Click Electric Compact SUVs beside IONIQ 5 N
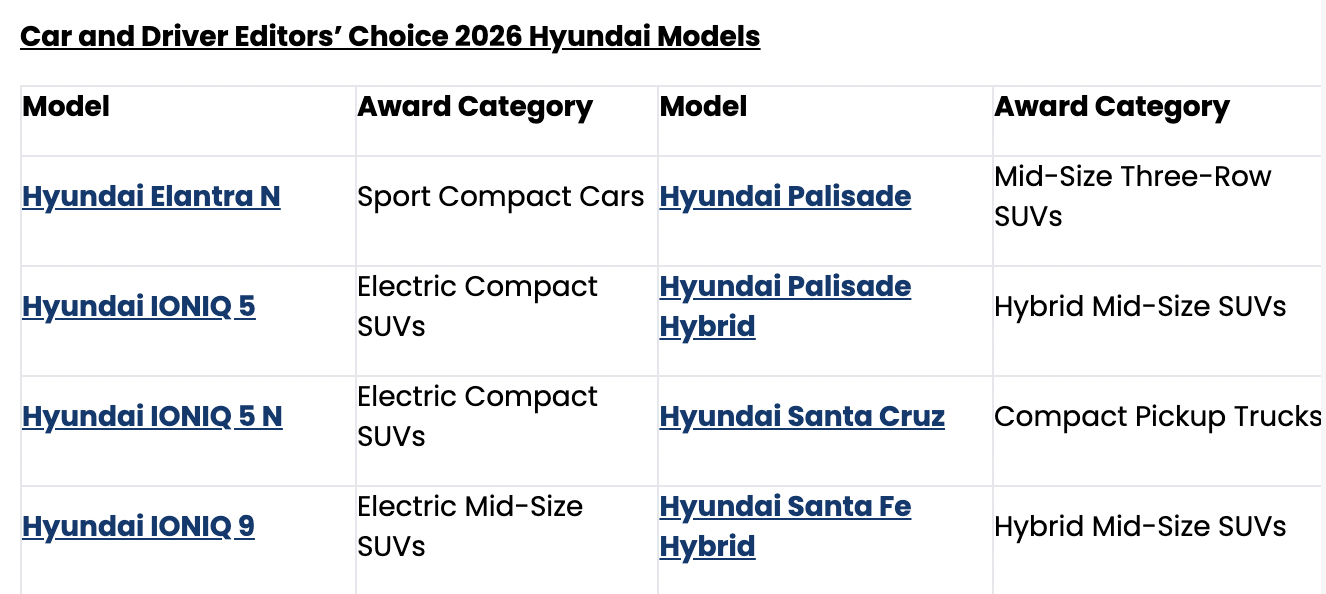 [x=477, y=416]
